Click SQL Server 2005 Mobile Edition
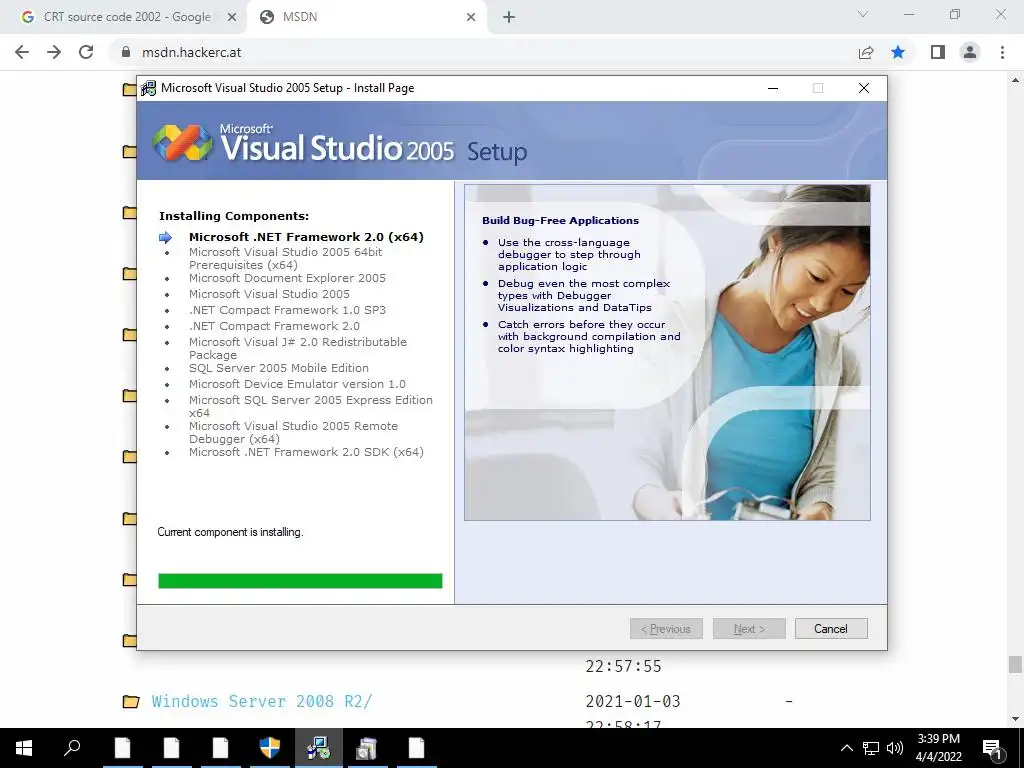 (x=279, y=368)
